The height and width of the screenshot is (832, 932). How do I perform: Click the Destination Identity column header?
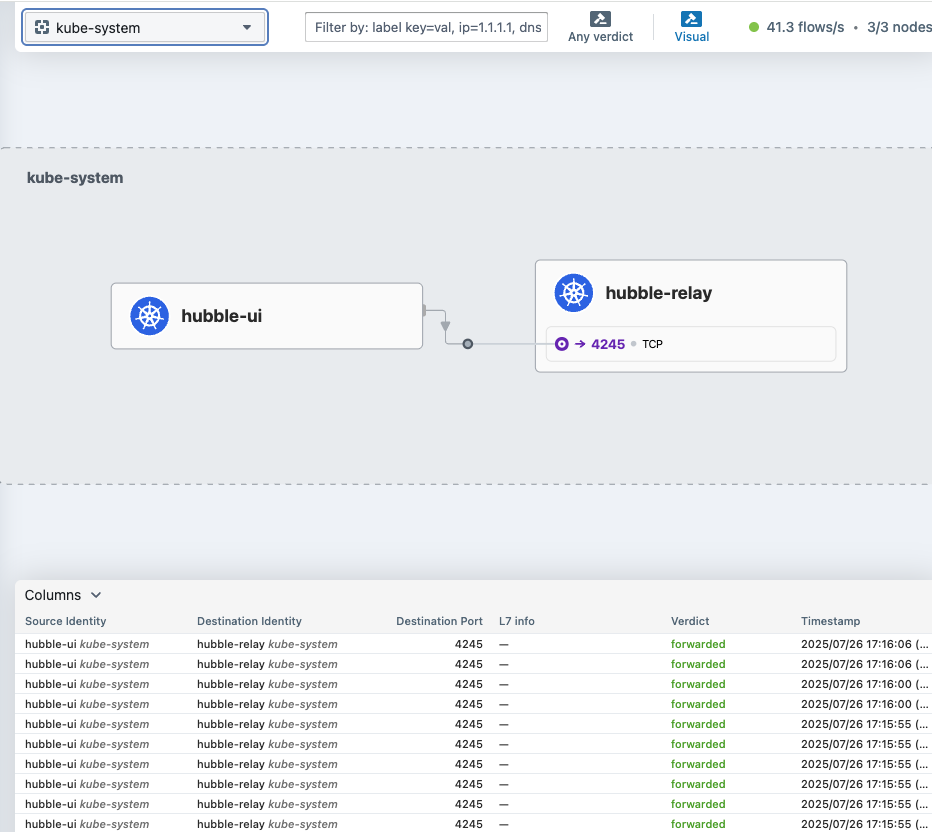click(249, 621)
